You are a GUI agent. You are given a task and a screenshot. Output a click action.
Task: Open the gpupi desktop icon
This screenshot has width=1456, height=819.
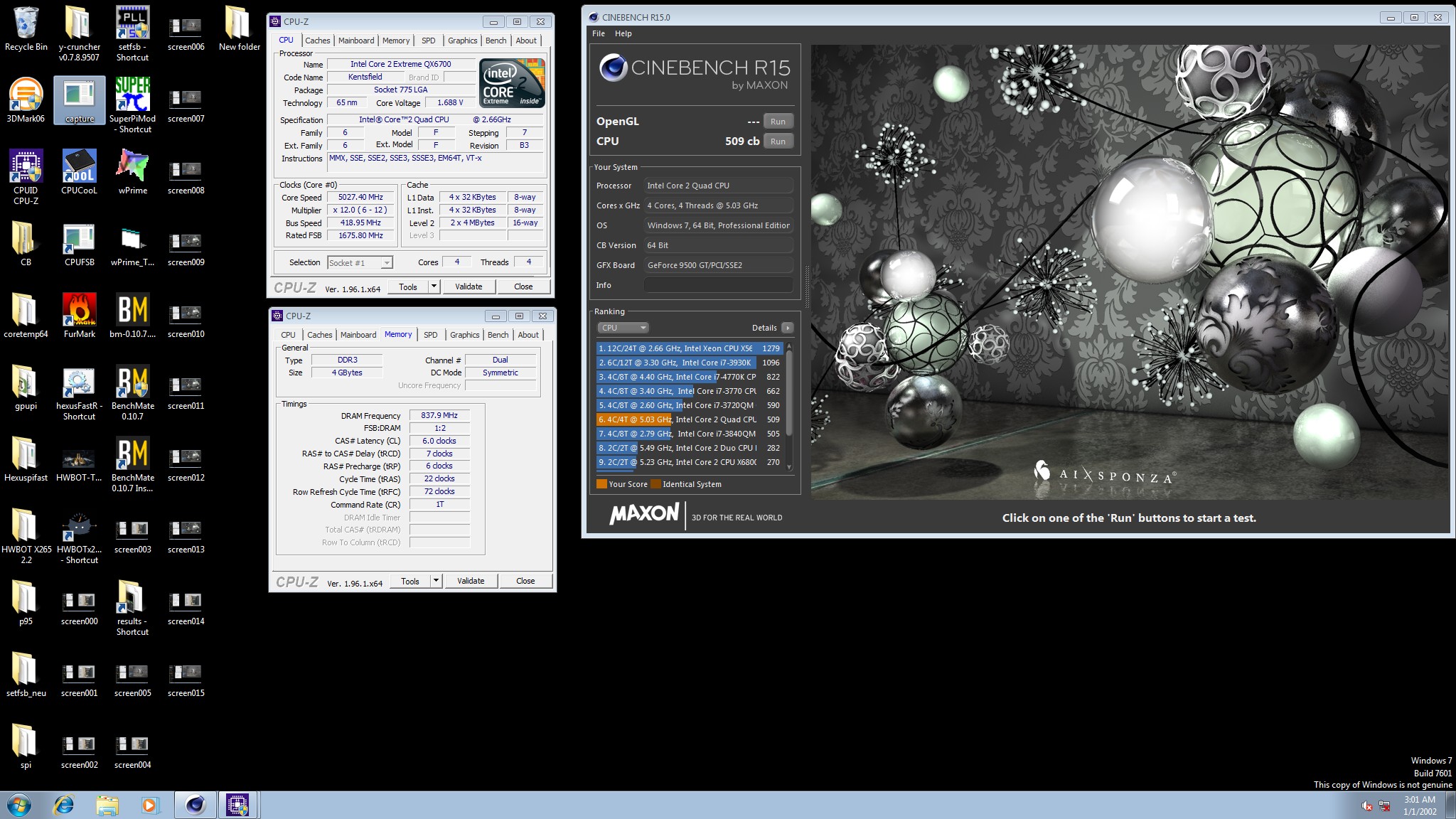point(26,387)
